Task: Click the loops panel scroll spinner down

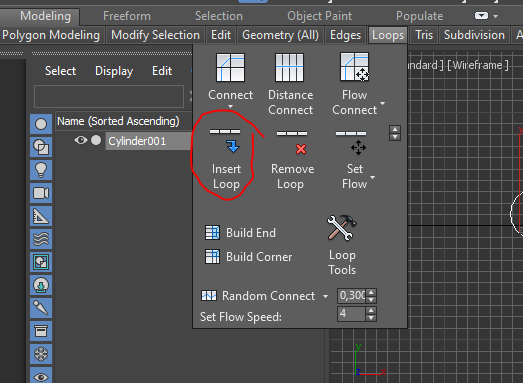Action: 395,136
